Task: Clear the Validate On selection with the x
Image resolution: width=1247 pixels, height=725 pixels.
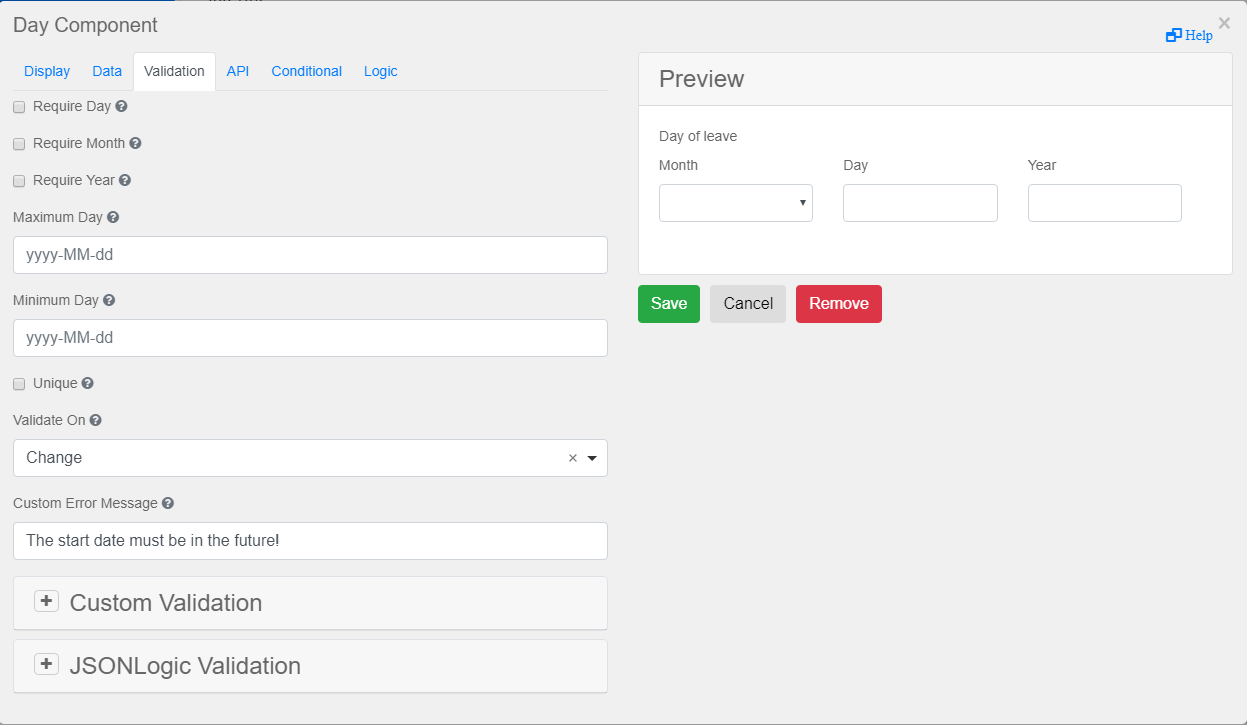Action: coord(572,457)
